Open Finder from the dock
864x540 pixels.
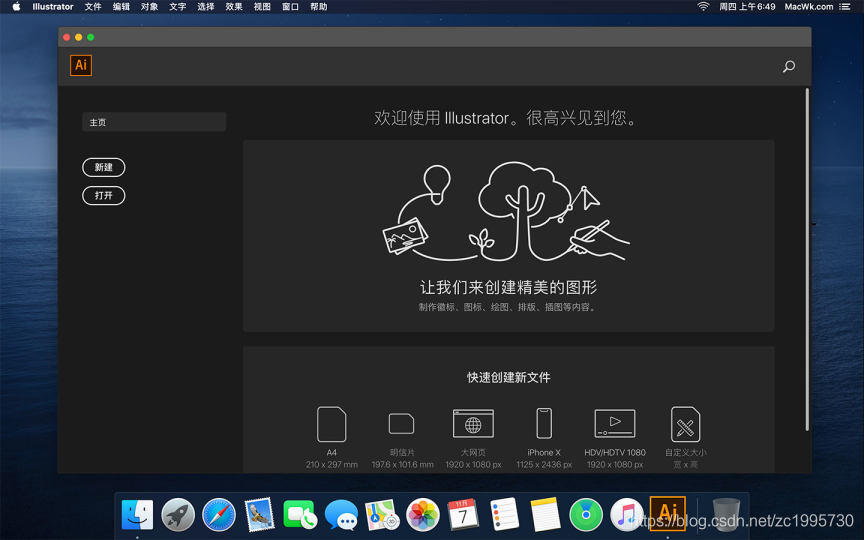tap(137, 515)
